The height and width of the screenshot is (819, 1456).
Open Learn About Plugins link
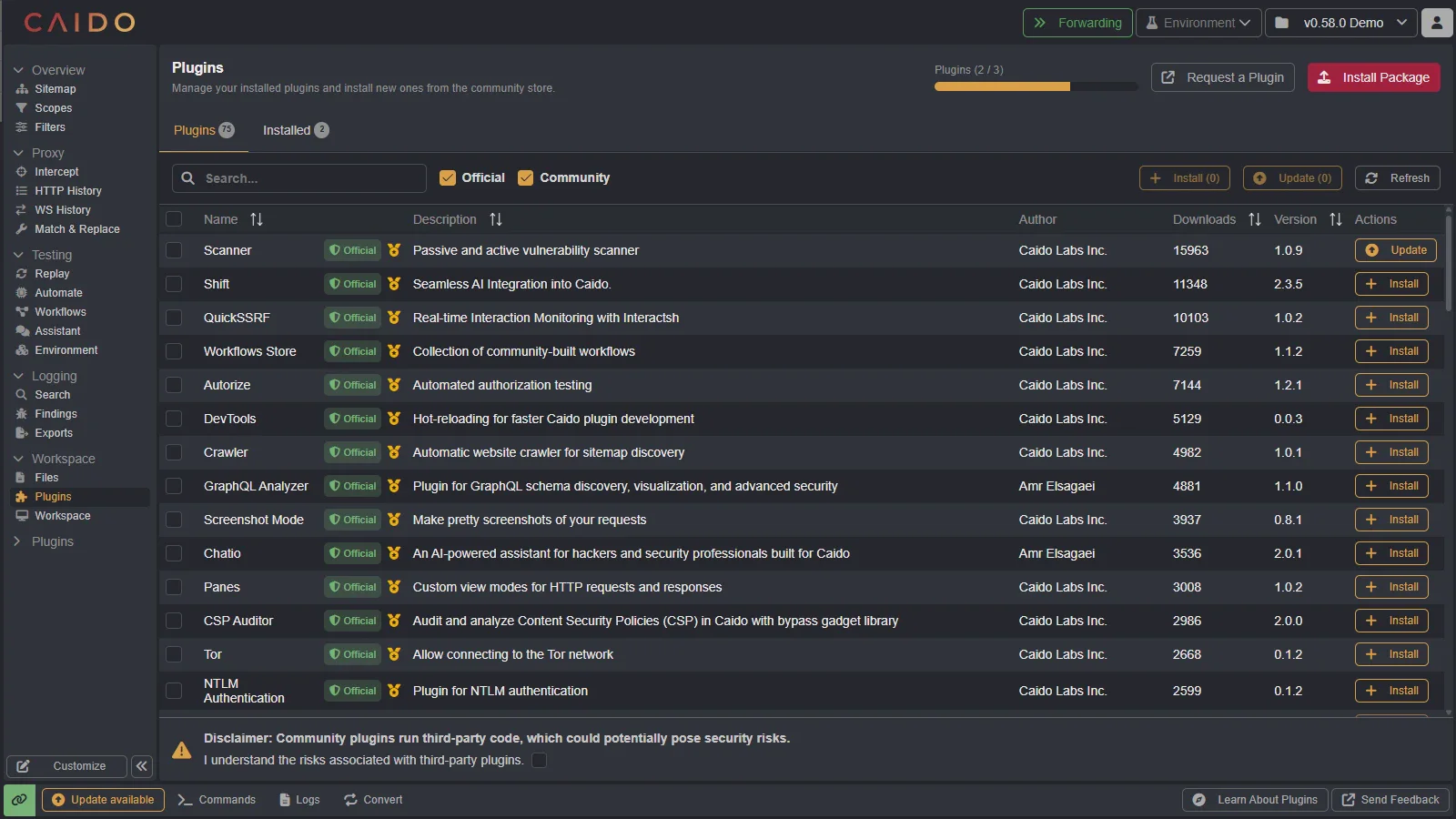pyautogui.click(x=1256, y=800)
